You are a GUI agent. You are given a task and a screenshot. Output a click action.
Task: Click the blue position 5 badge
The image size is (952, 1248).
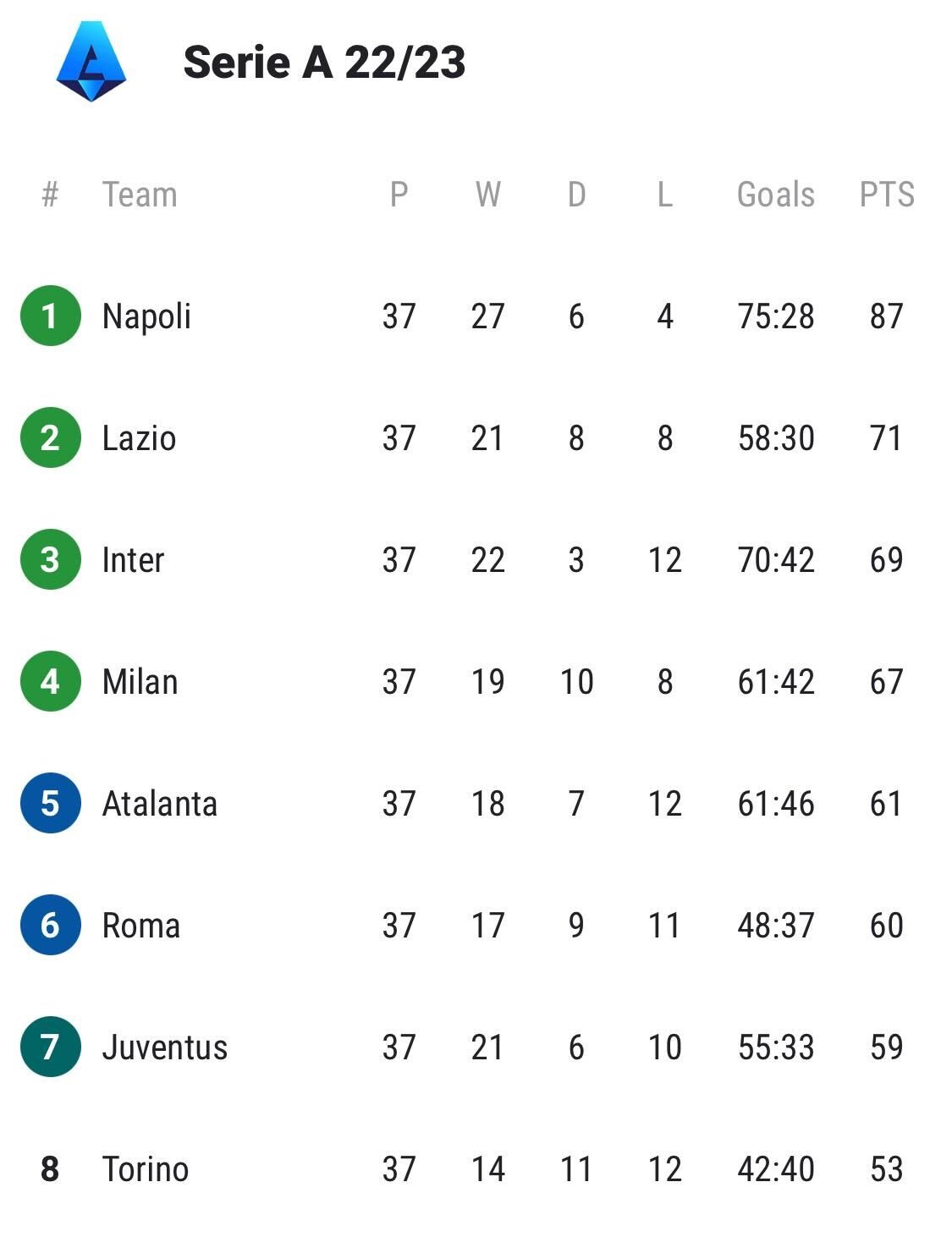[50, 803]
